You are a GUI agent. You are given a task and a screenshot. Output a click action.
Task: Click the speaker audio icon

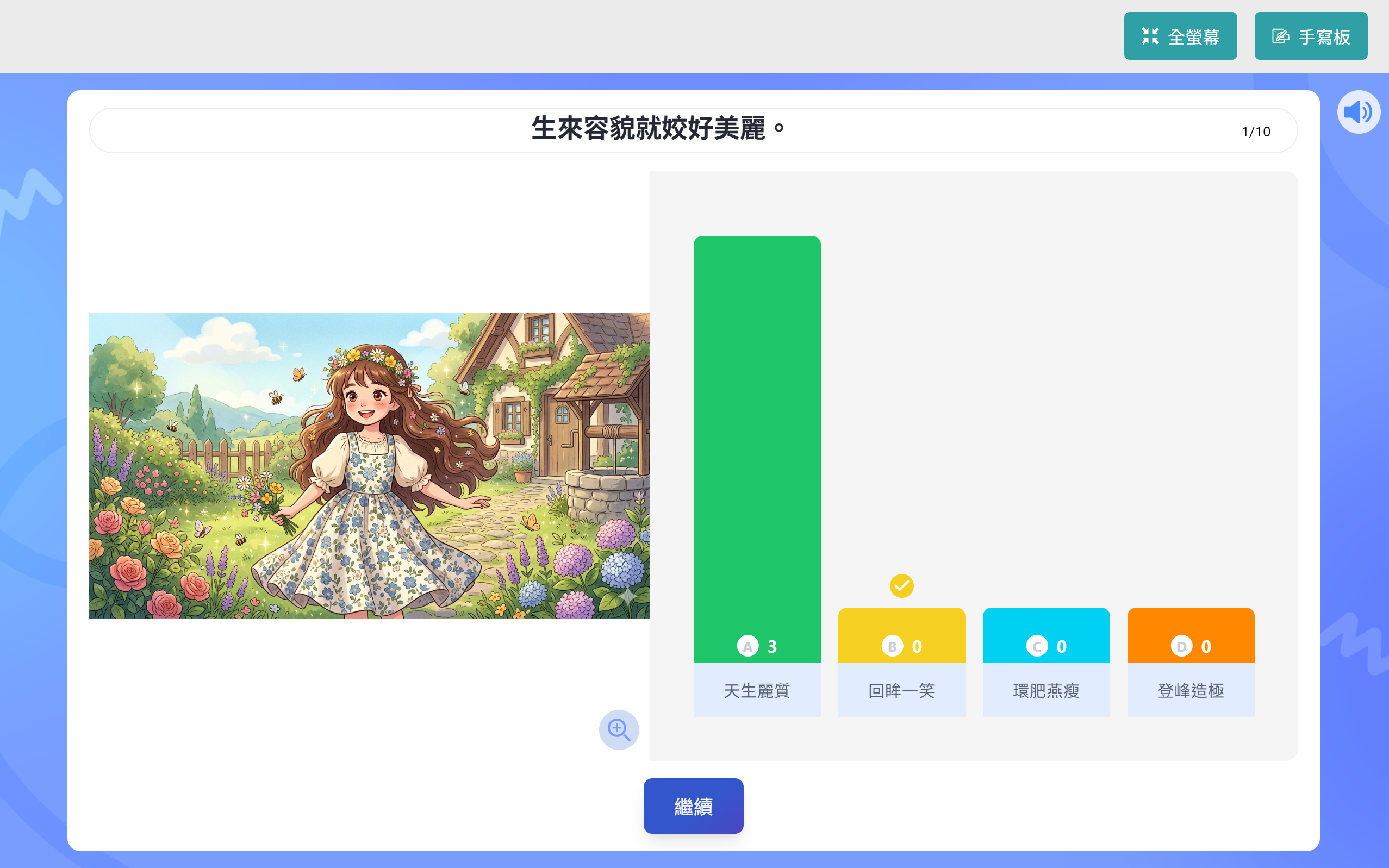(x=1358, y=112)
